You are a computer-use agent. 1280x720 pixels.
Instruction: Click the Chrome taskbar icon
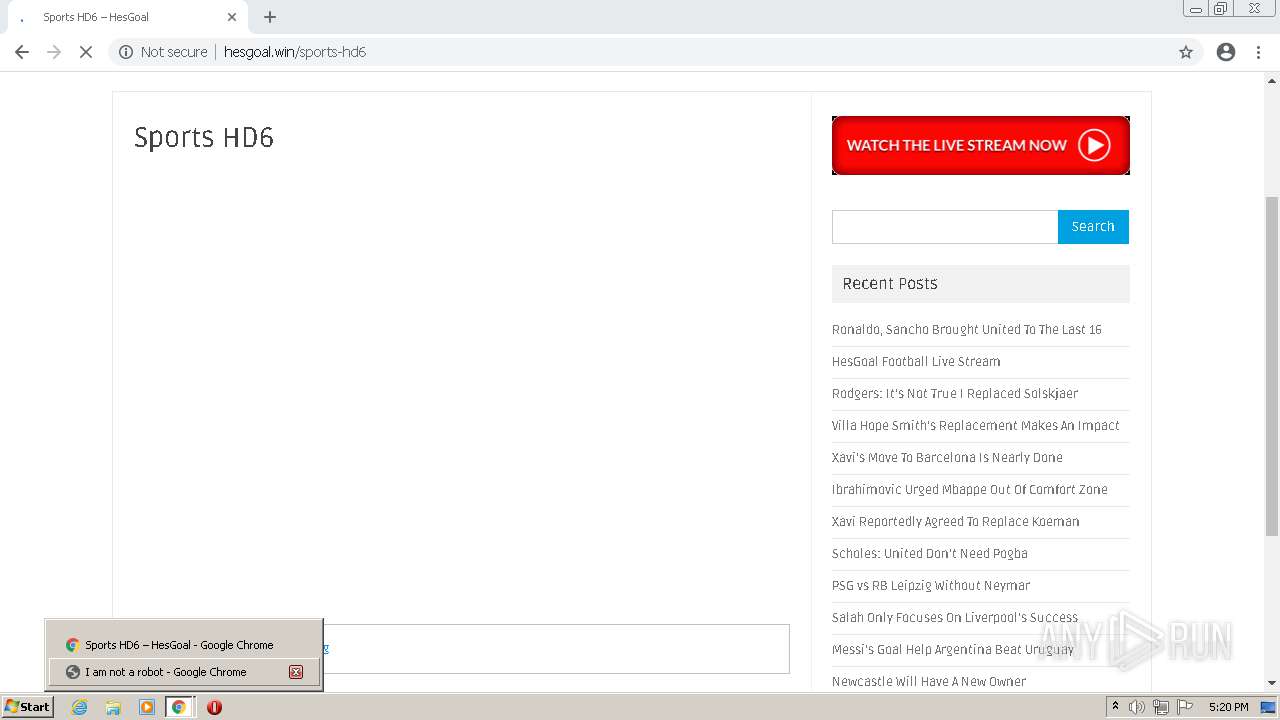(x=179, y=707)
